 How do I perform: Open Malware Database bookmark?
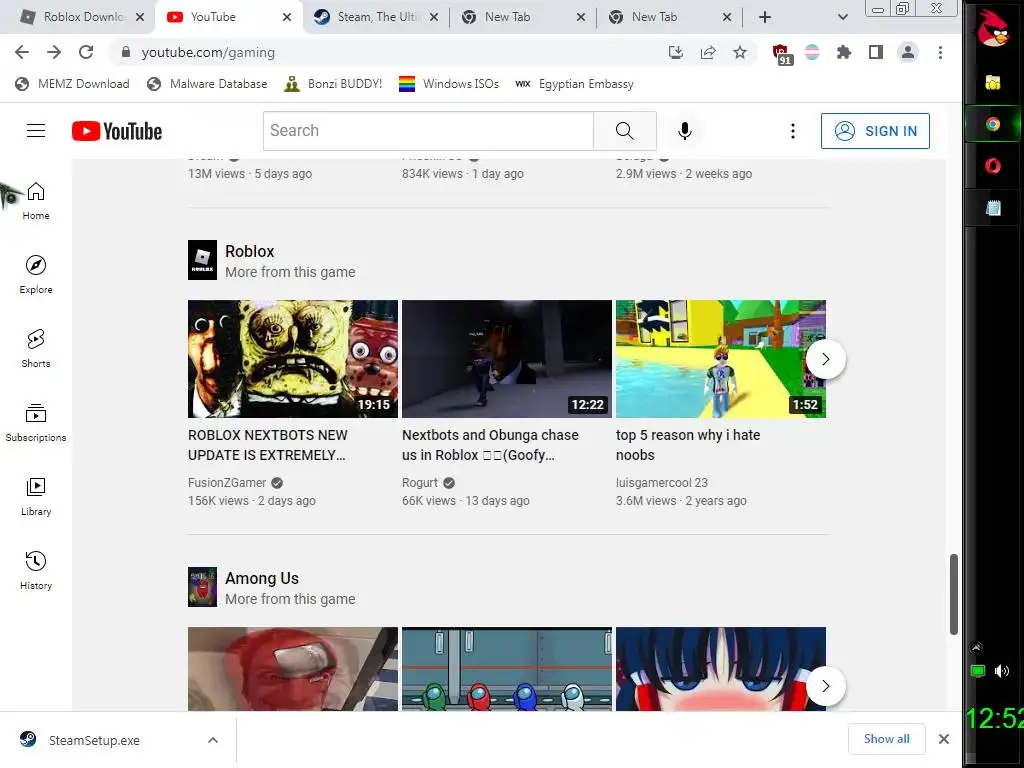point(208,84)
